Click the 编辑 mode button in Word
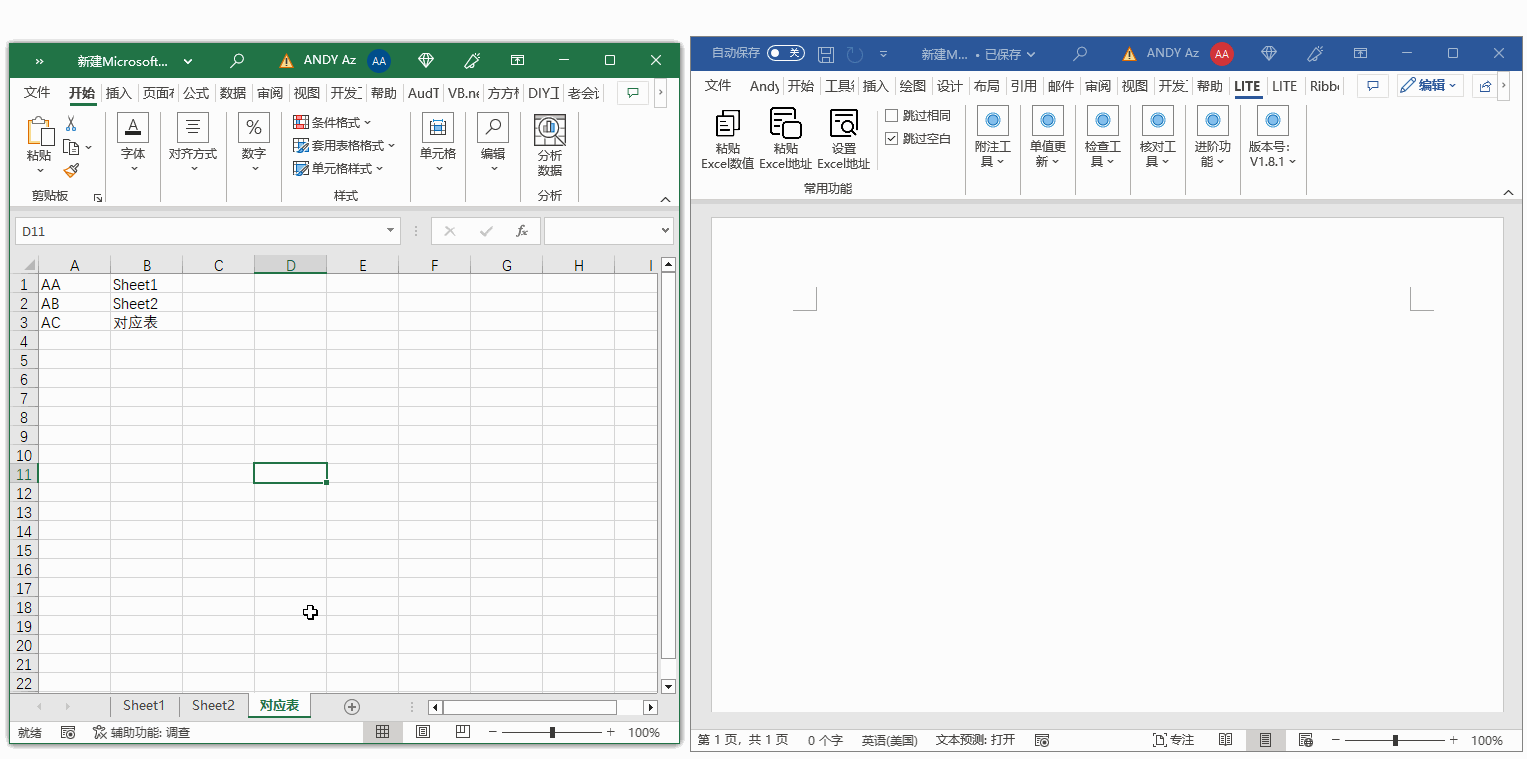 click(1431, 86)
